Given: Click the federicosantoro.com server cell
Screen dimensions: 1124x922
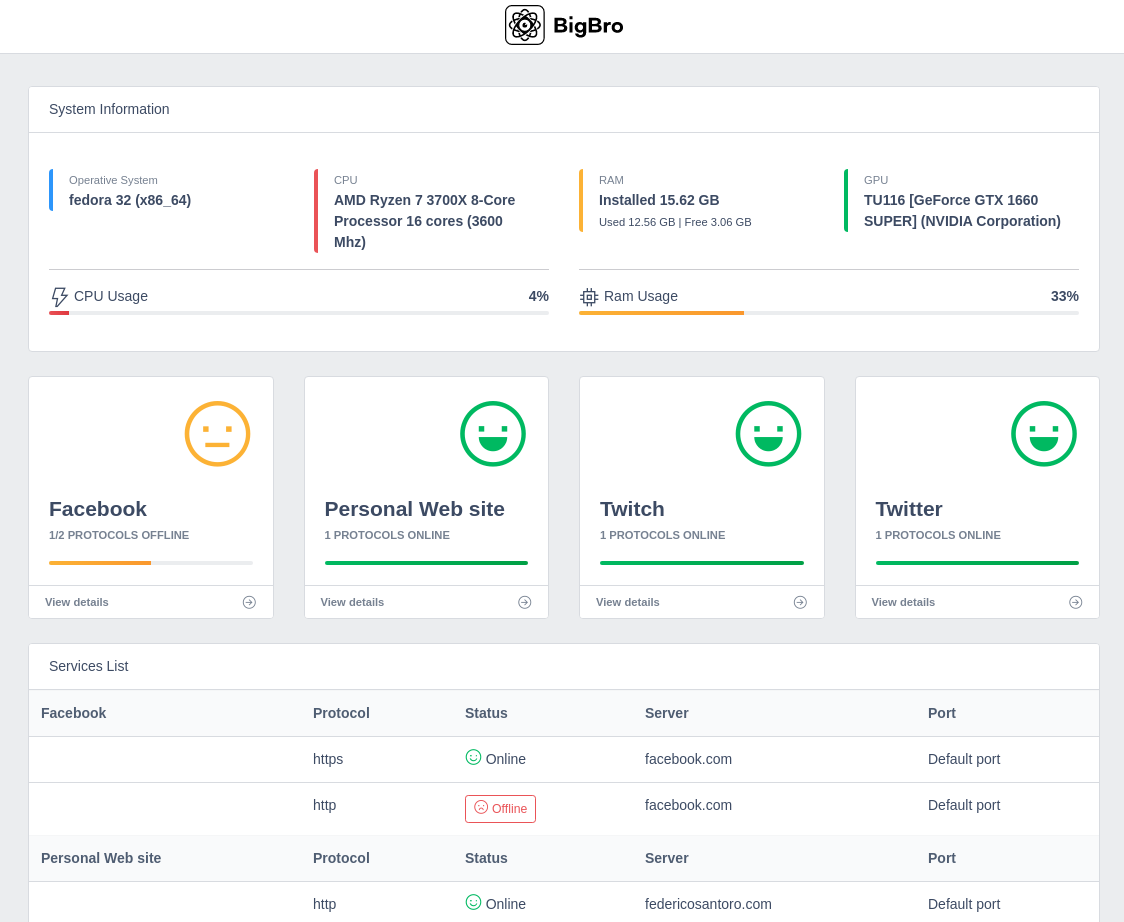Looking at the screenshot, I should point(708,904).
